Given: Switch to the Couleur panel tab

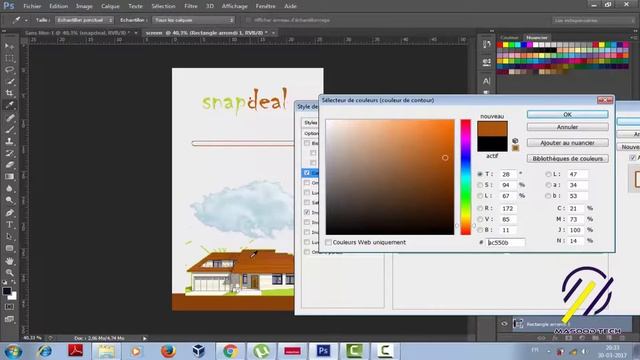Looking at the screenshot, I should pos(509,38).
